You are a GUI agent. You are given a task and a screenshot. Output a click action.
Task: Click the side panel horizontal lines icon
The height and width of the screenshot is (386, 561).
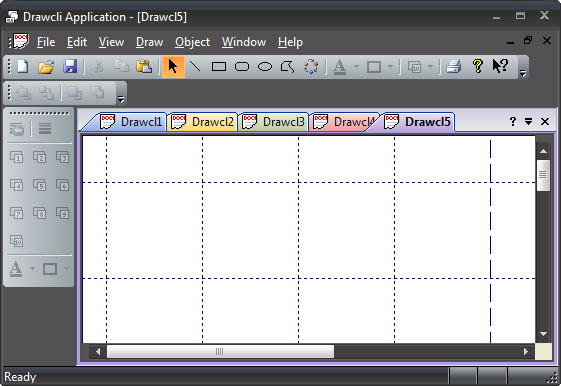coord(45,128)
